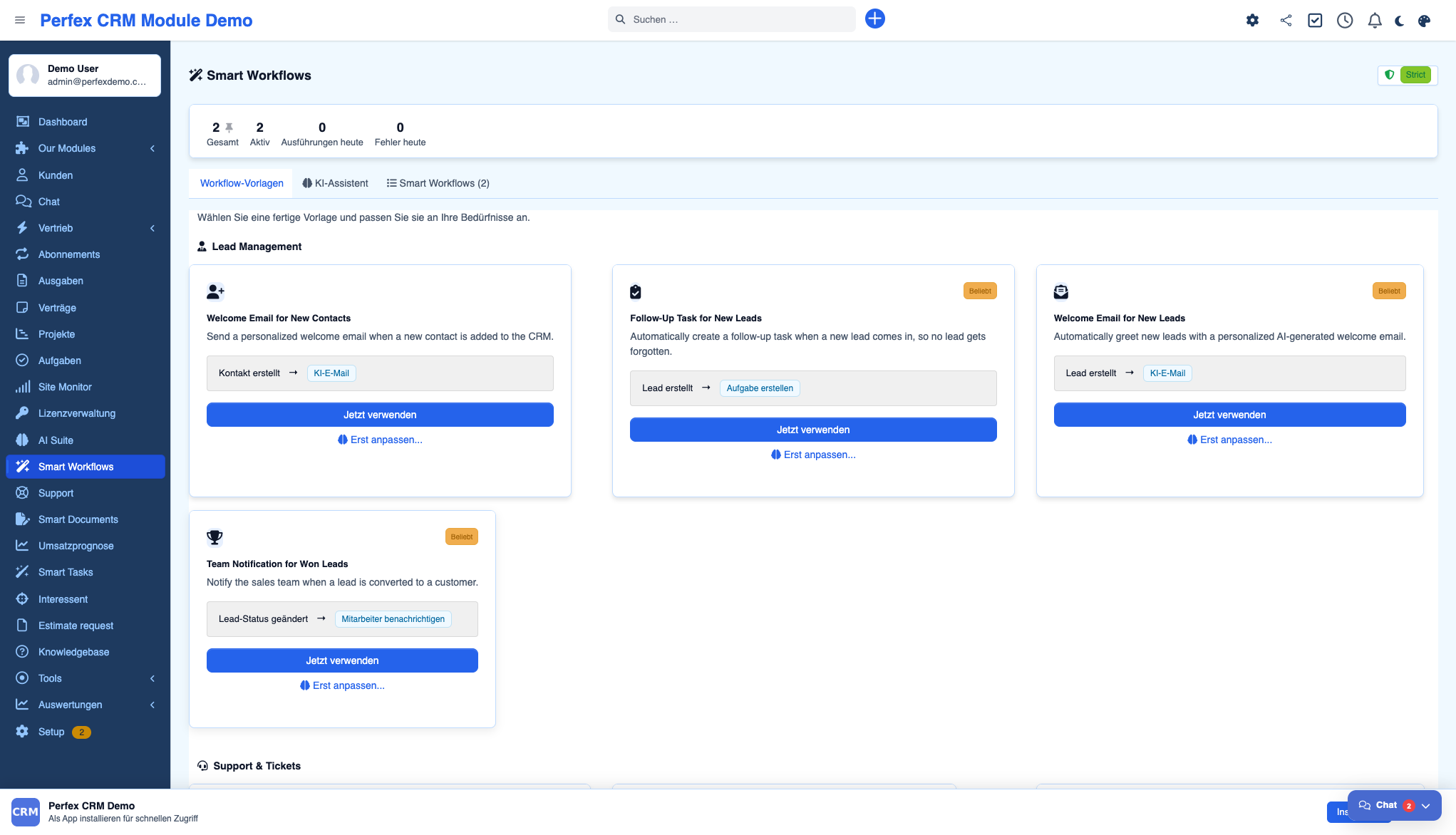The image size is (1456, 835).
Task: Click the checklist tasks icon in header
Action: click(1315, 21)
